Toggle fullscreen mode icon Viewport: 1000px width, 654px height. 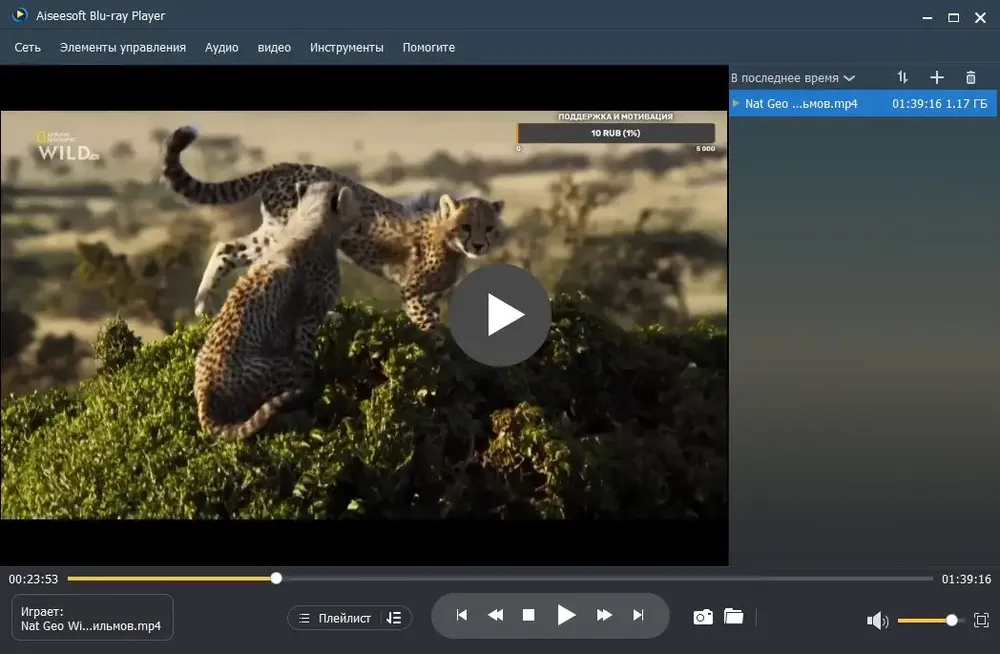click(981, 620)
